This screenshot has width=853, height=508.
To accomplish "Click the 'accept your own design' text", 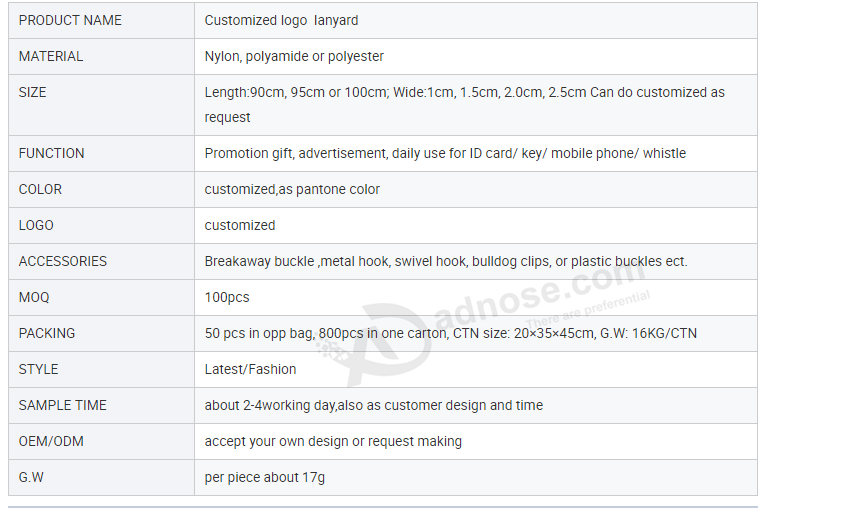I will [x=333, y=441].
